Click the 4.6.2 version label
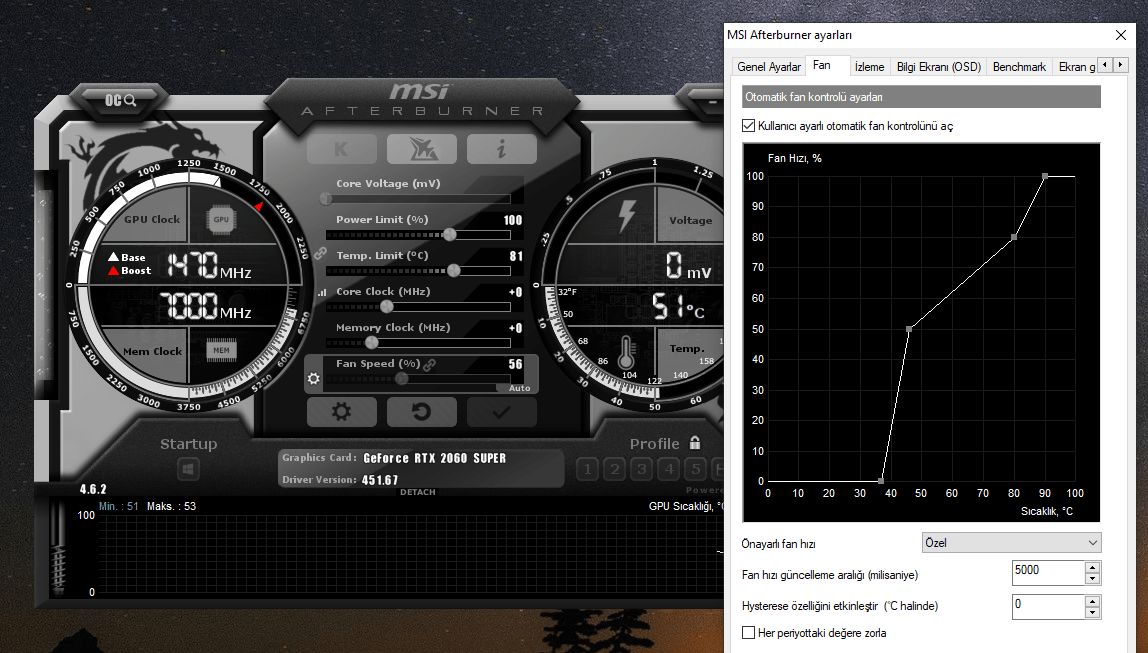 [93, 489]
